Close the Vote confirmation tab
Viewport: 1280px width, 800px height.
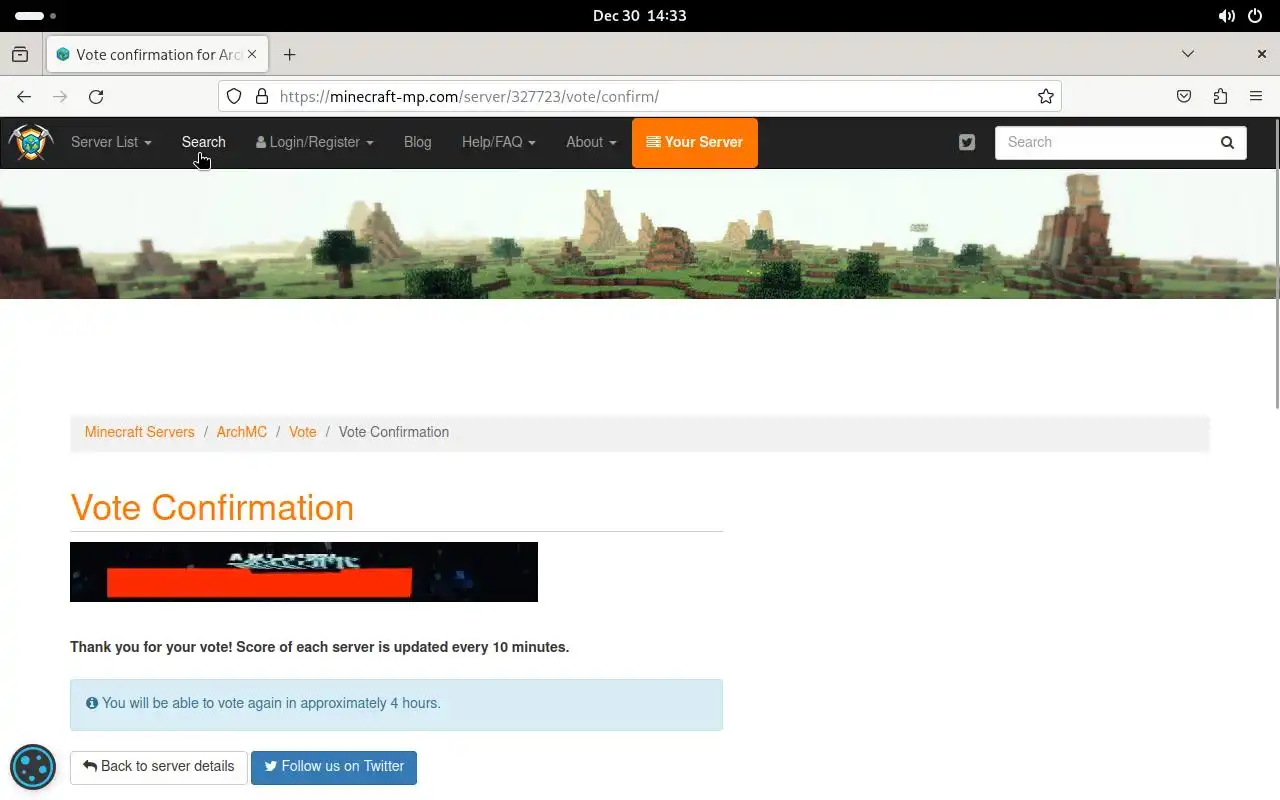(252, 54)
